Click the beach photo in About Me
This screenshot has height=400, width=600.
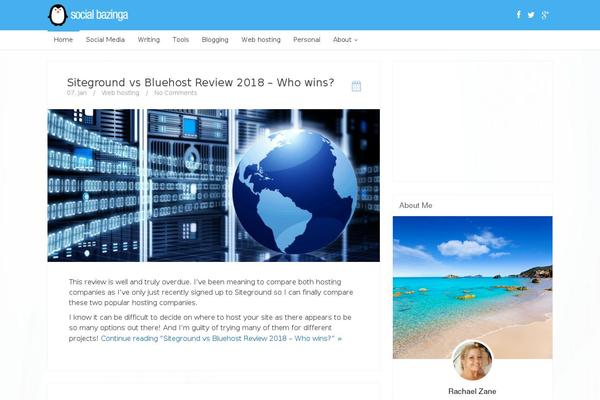pos(473,287)
